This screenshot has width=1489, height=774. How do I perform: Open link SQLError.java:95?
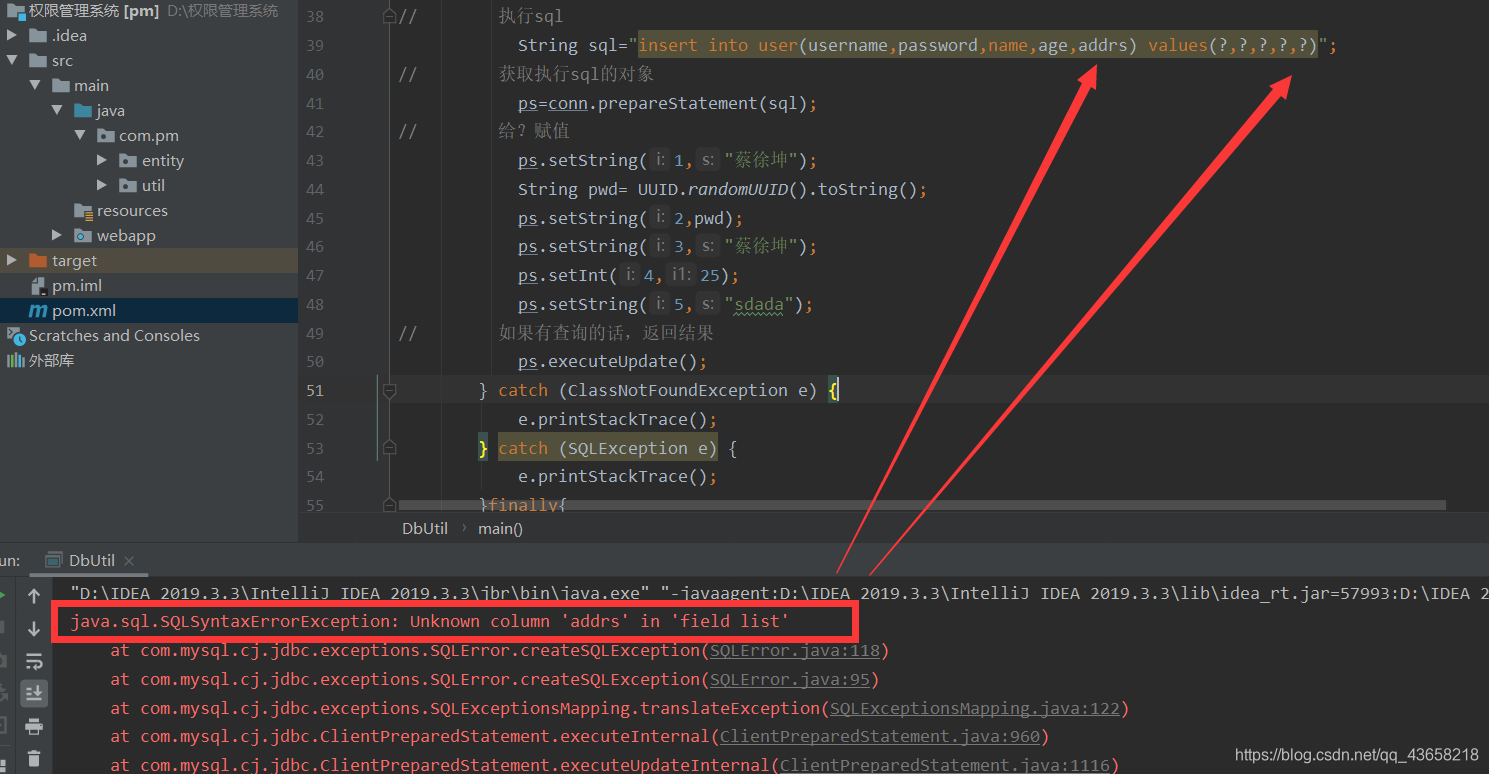[x=790, y=680]
